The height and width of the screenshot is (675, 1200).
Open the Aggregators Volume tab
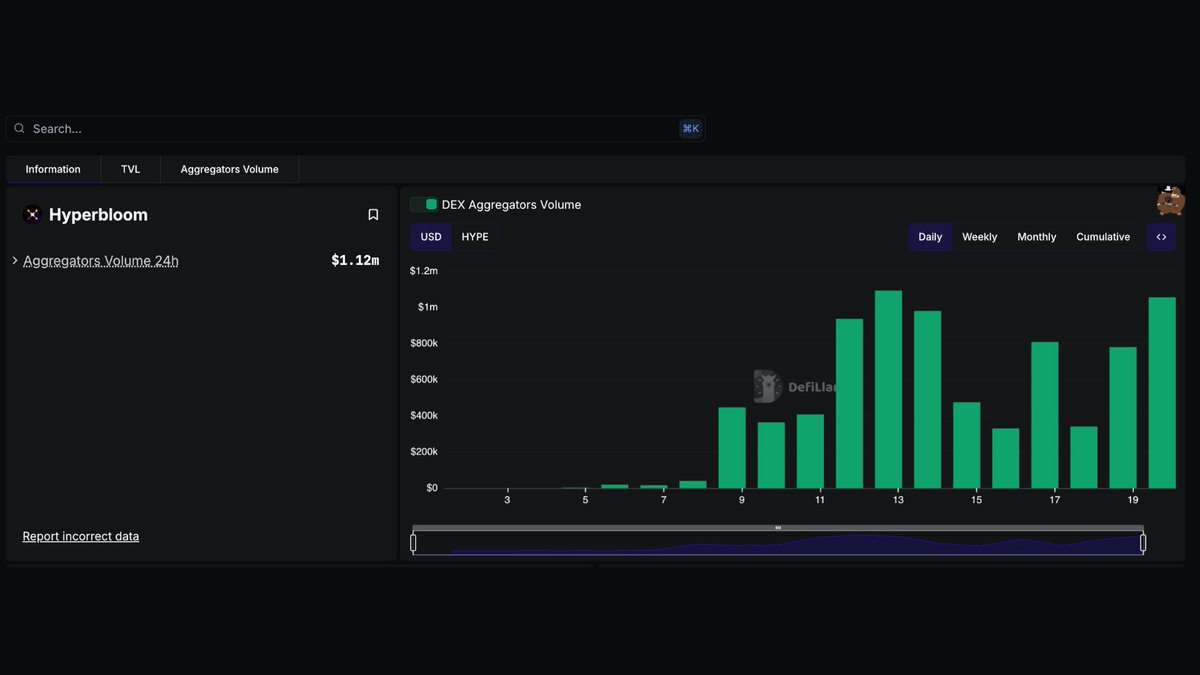click(x=230, y=169)
